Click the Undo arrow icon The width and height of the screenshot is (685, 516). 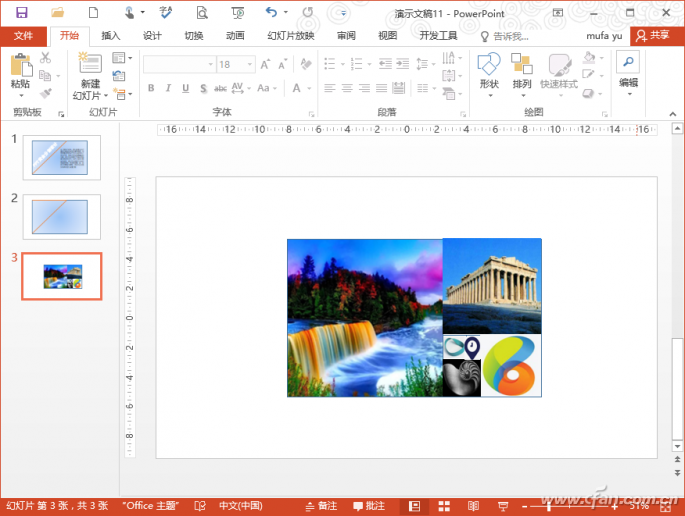tap(270, 12)
